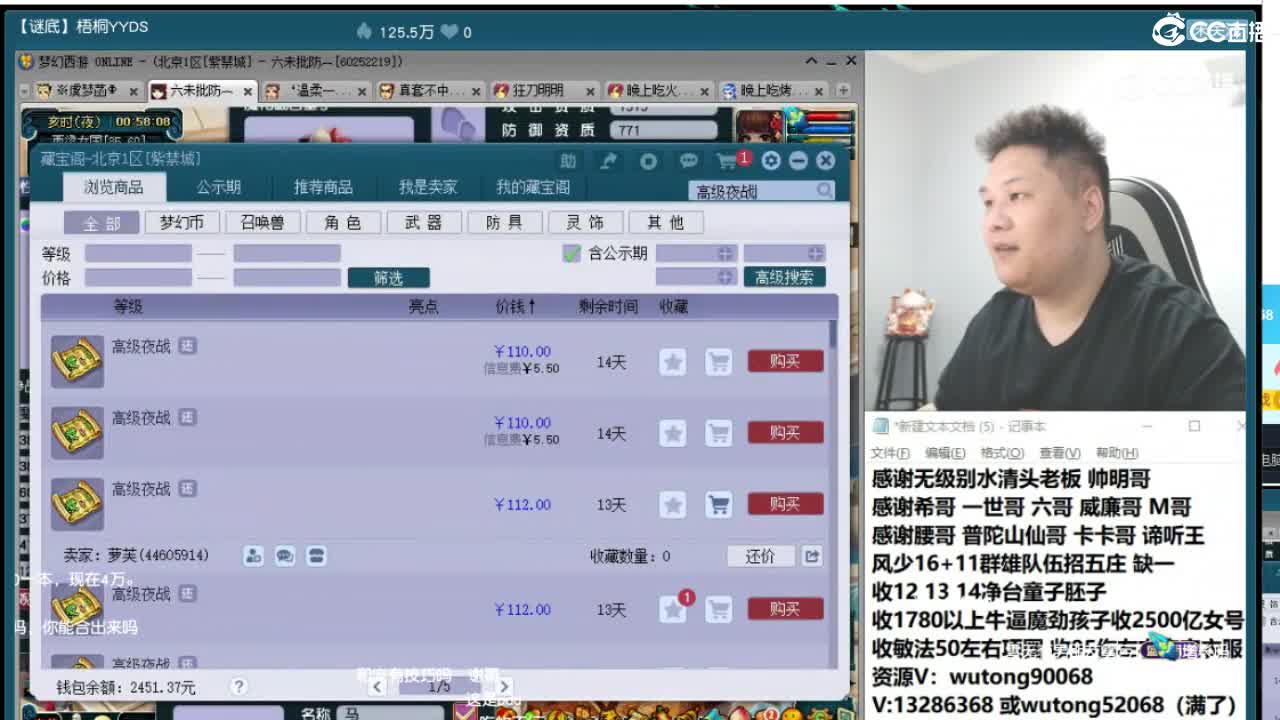Select 灵饰 category filter
The image size is (1280, 720).
click(x=585, y=222)
